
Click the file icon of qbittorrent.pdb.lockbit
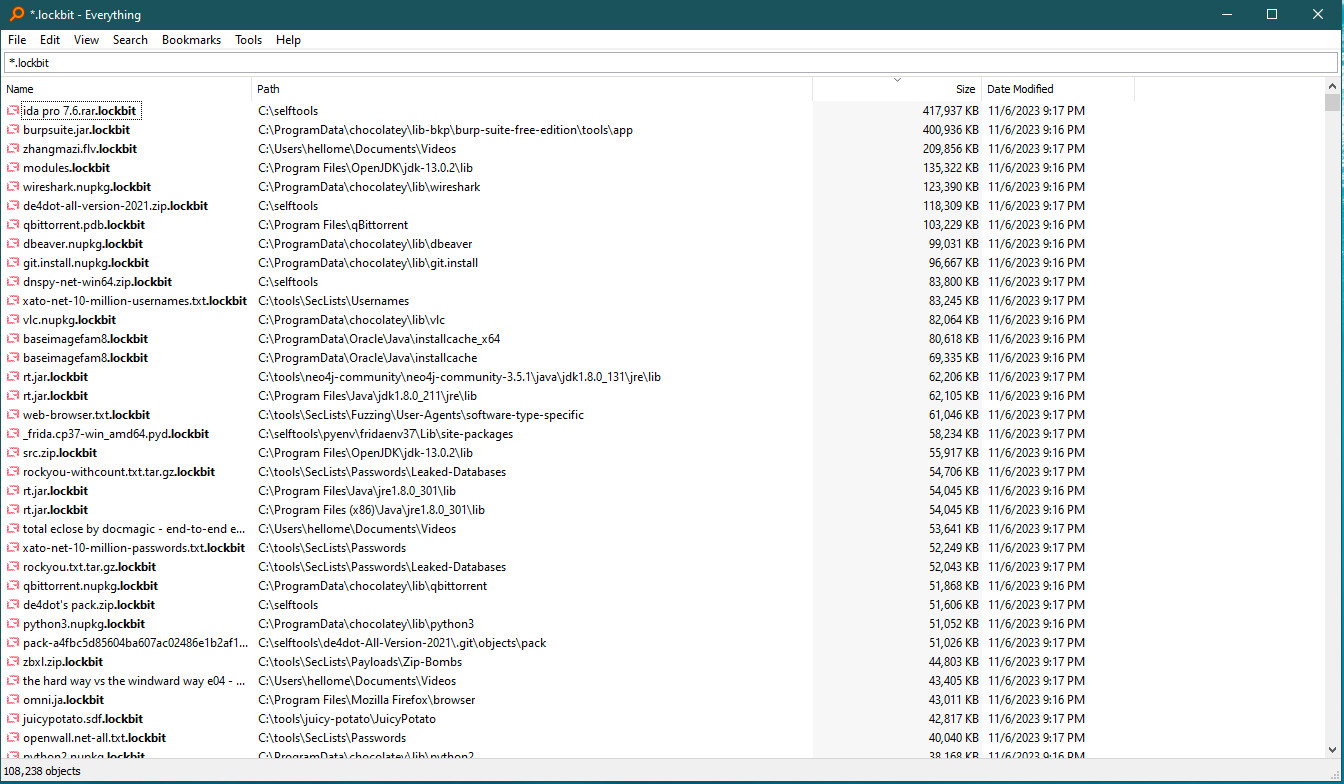click(x=13, y=225)
